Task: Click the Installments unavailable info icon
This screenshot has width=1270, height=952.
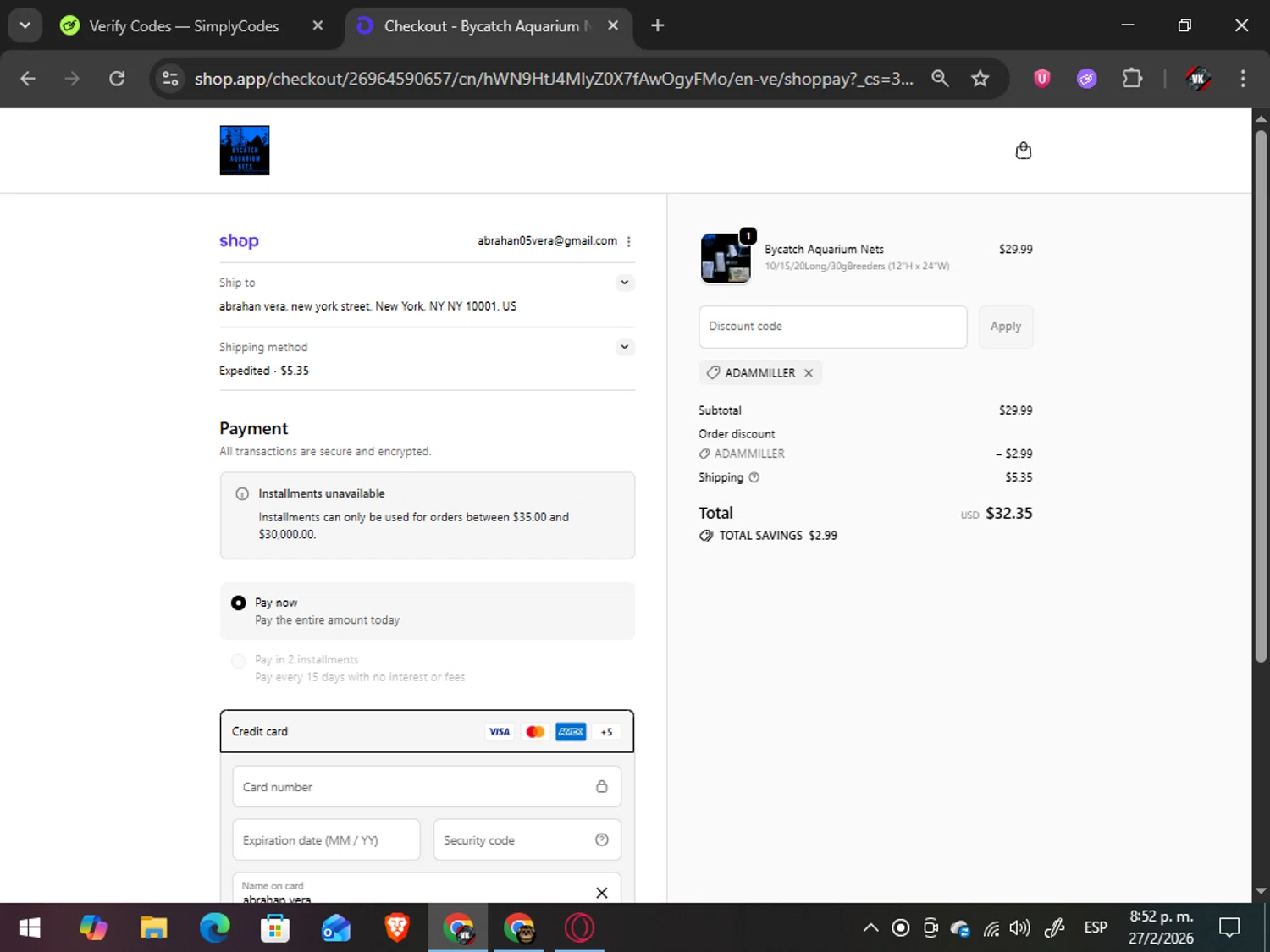Action: pyautogui.click(x=242, y=493)
